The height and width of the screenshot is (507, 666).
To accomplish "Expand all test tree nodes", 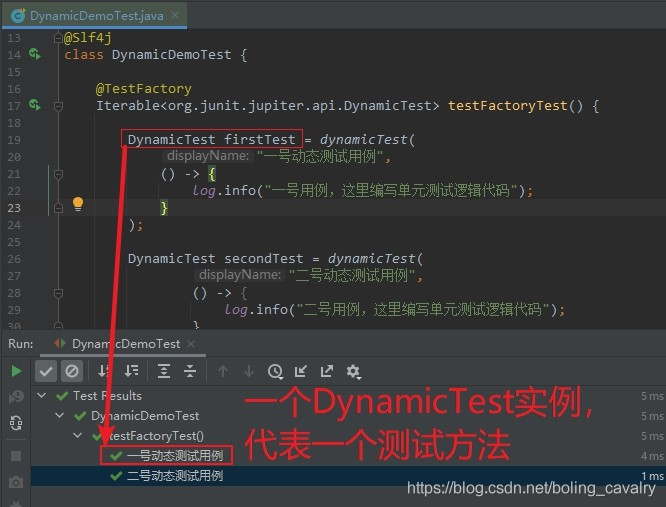I will tap(164, 372).
